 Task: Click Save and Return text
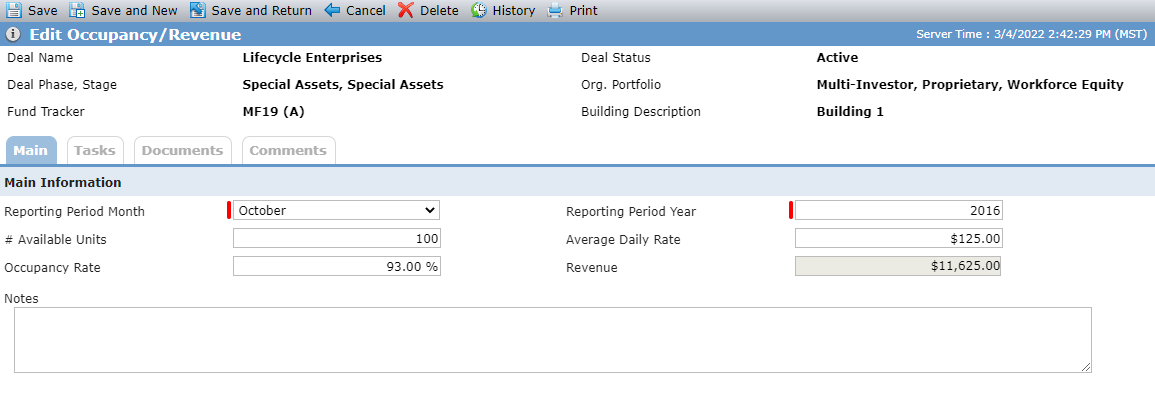[261, 11]
